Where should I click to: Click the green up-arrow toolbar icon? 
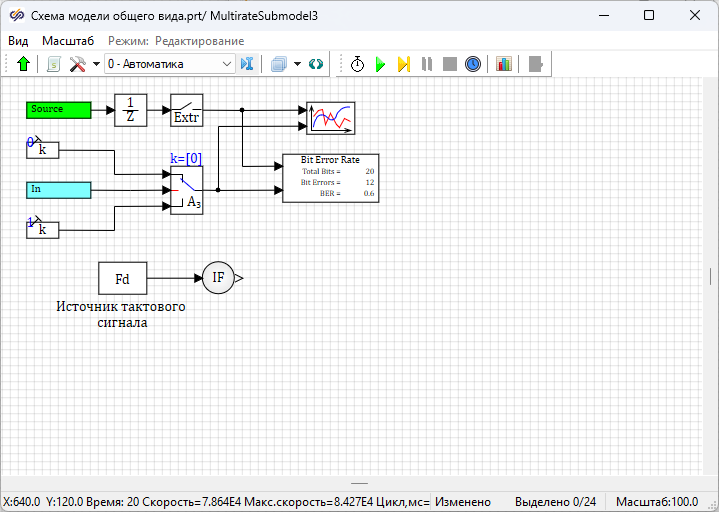(x=24, y=64)
